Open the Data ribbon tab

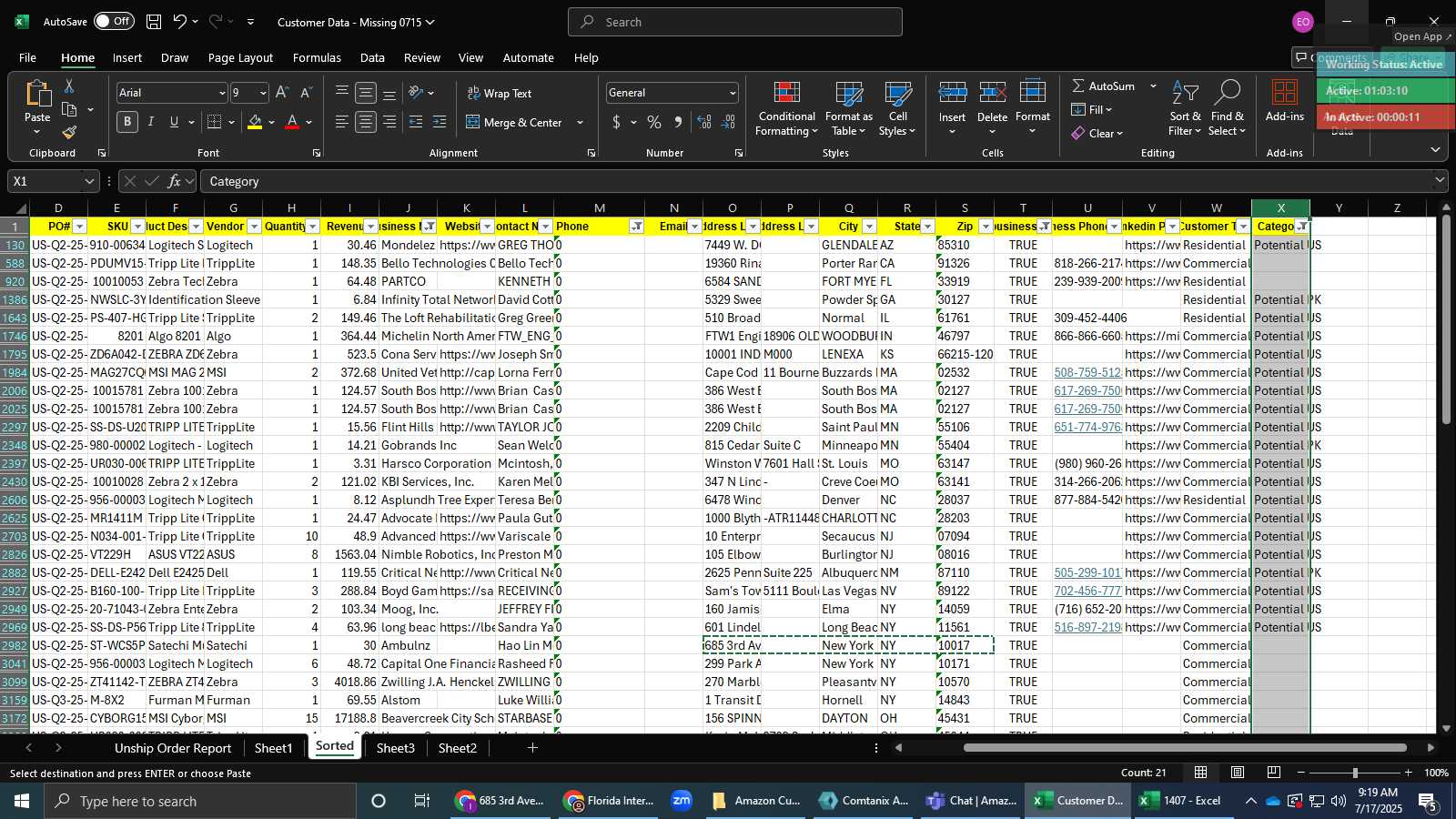click(x=372, y=57)
